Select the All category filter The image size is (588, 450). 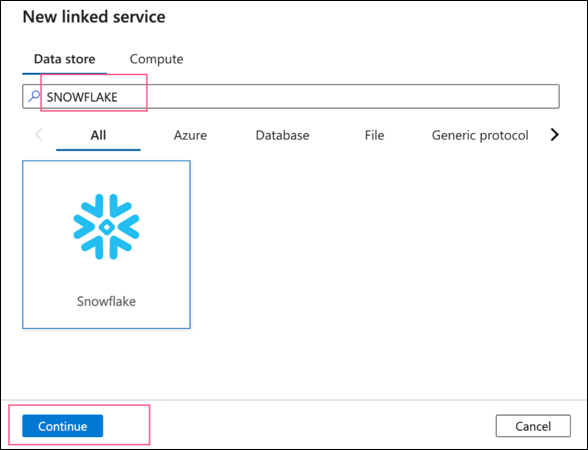98,135
